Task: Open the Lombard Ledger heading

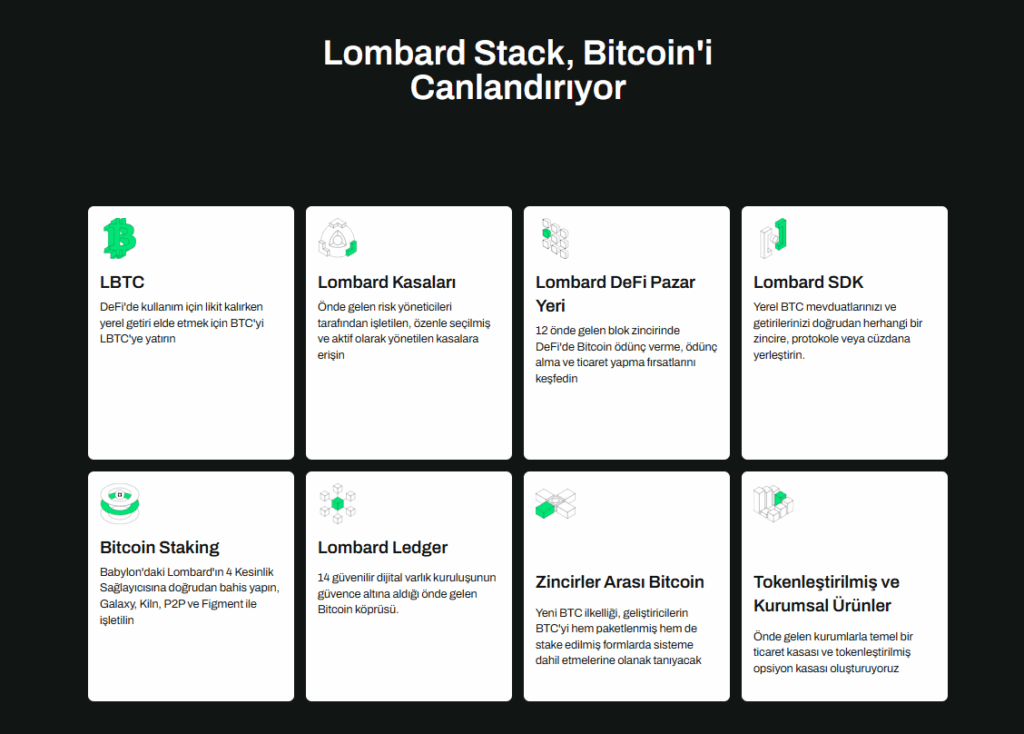Action: 383,547
